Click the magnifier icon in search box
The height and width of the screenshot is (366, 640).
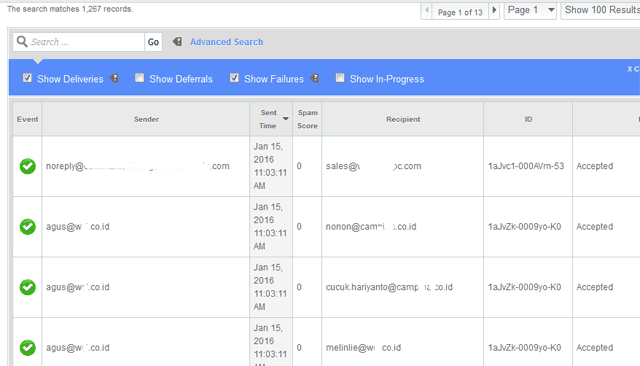coord(22,41)
